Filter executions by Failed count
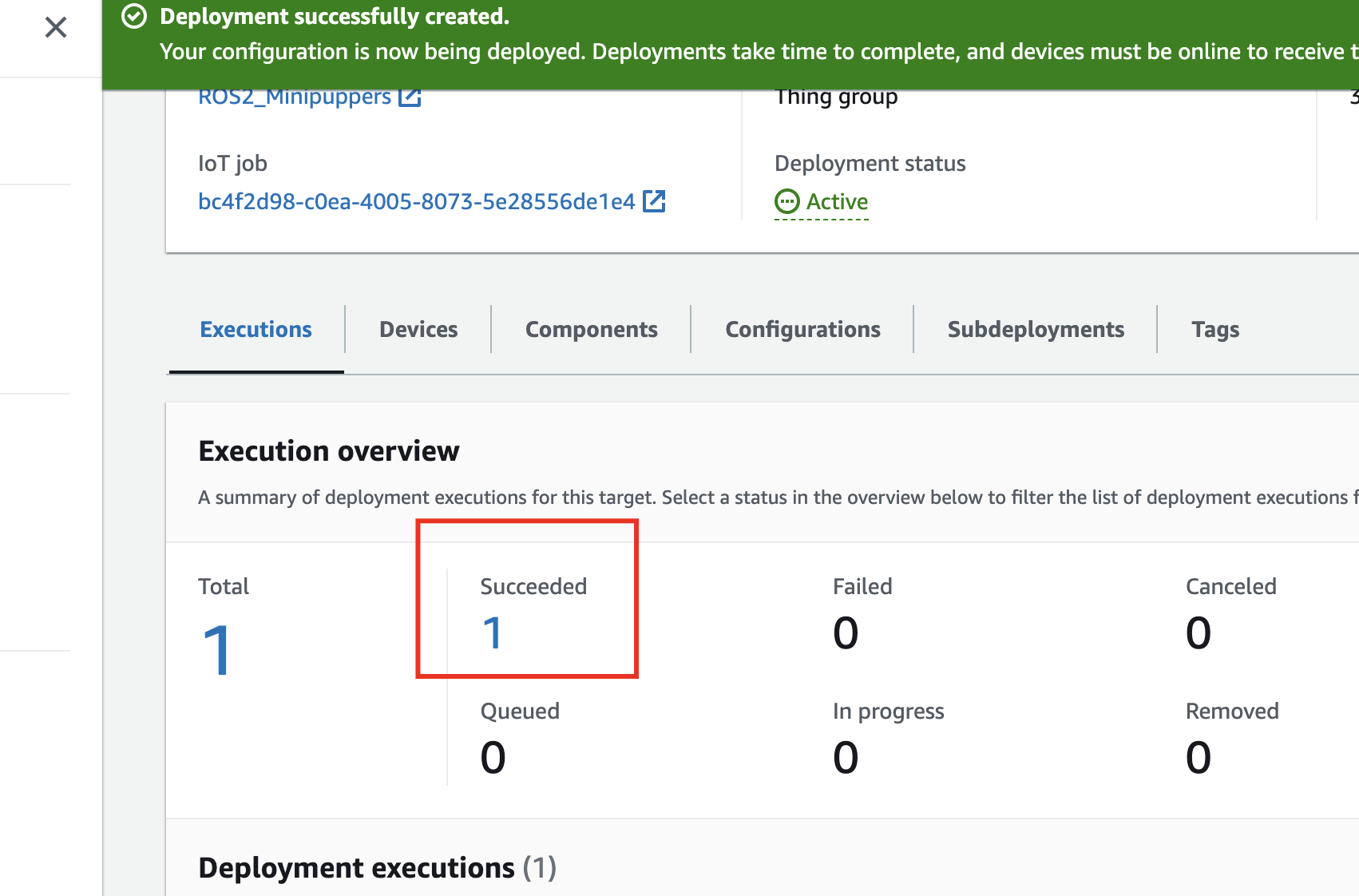The height and width of the screenshot is (896, 1359). click(846, 632)
